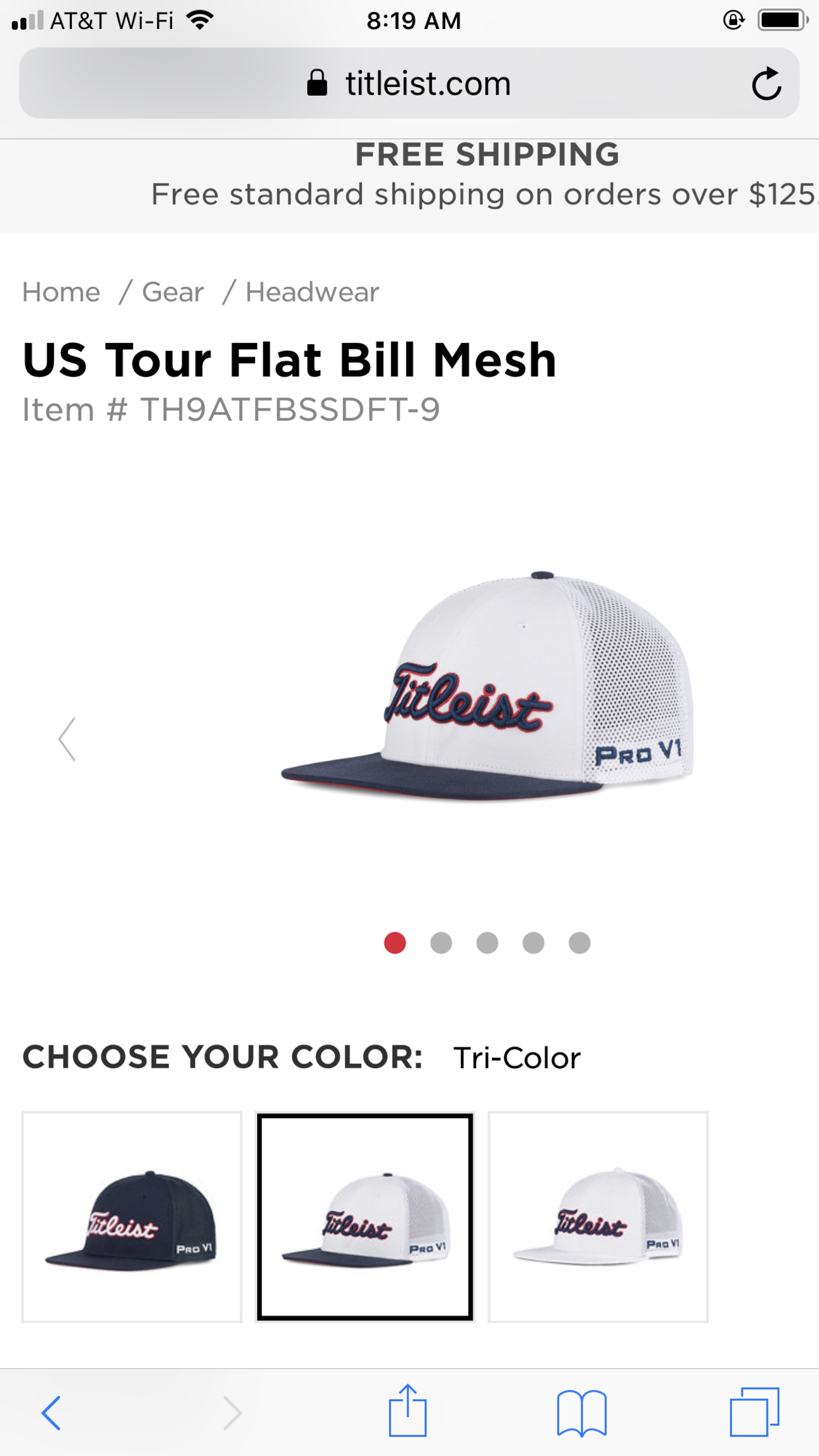Choose the navy hat color option

pyautogui.click(x=132, y=1216)
